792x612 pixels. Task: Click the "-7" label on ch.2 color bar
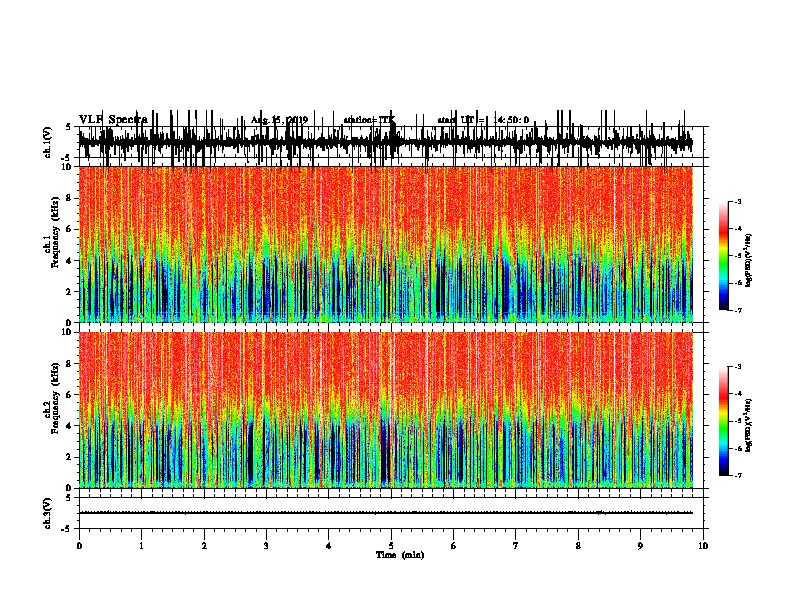pos(737,476)
